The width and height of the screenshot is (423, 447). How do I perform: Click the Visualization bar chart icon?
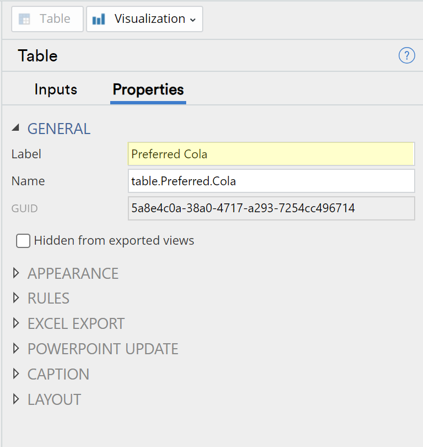(99, 19)
